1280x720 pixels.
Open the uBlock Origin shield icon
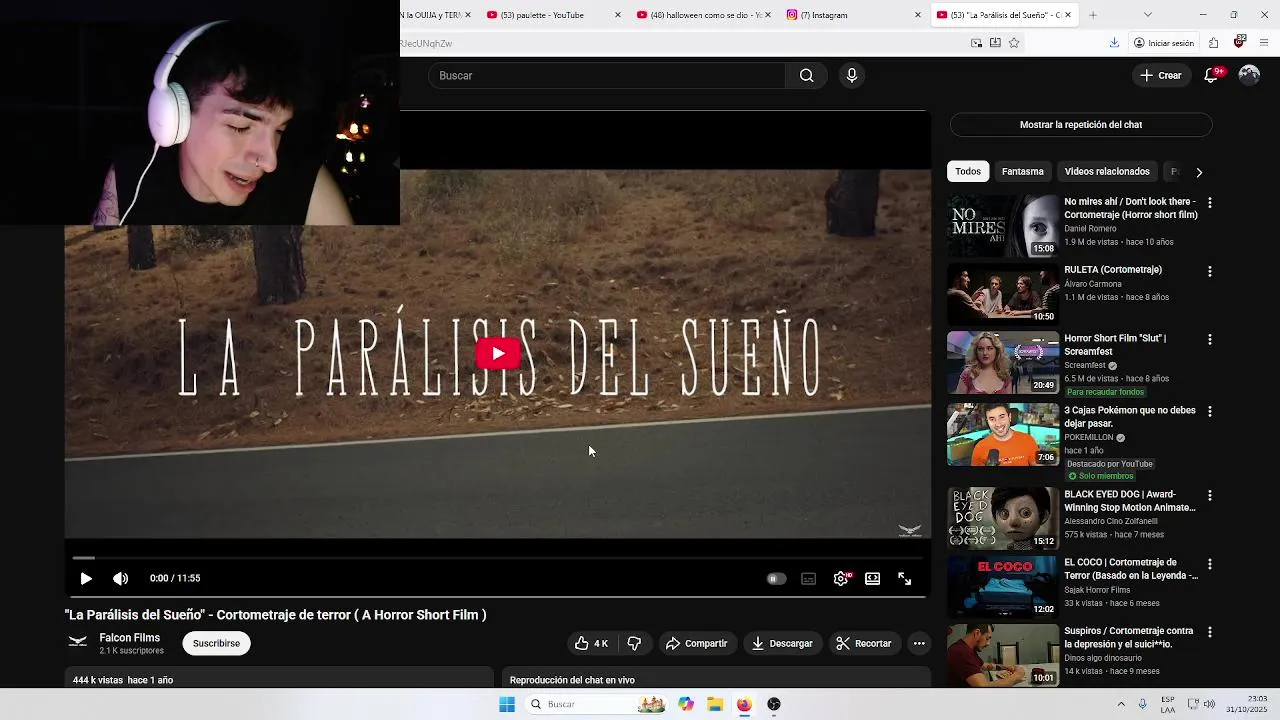(1240, 42)
